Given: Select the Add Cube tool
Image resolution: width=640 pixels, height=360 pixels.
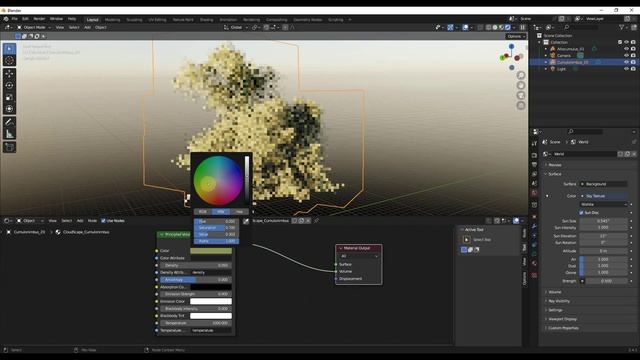Looking at the screenshot, I should [9, 147].
